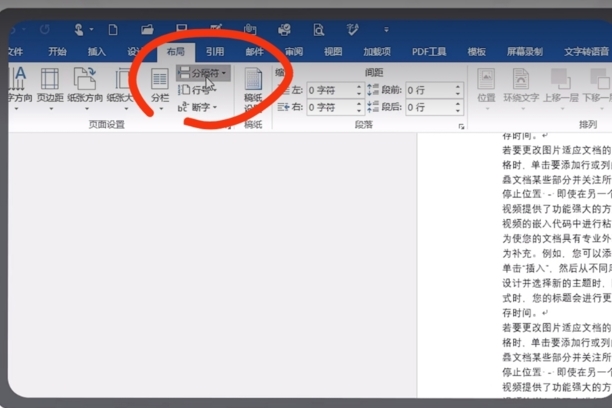Open the 文字转语音 tab
Screen dimensions: 612x408
tap(587, 52)
